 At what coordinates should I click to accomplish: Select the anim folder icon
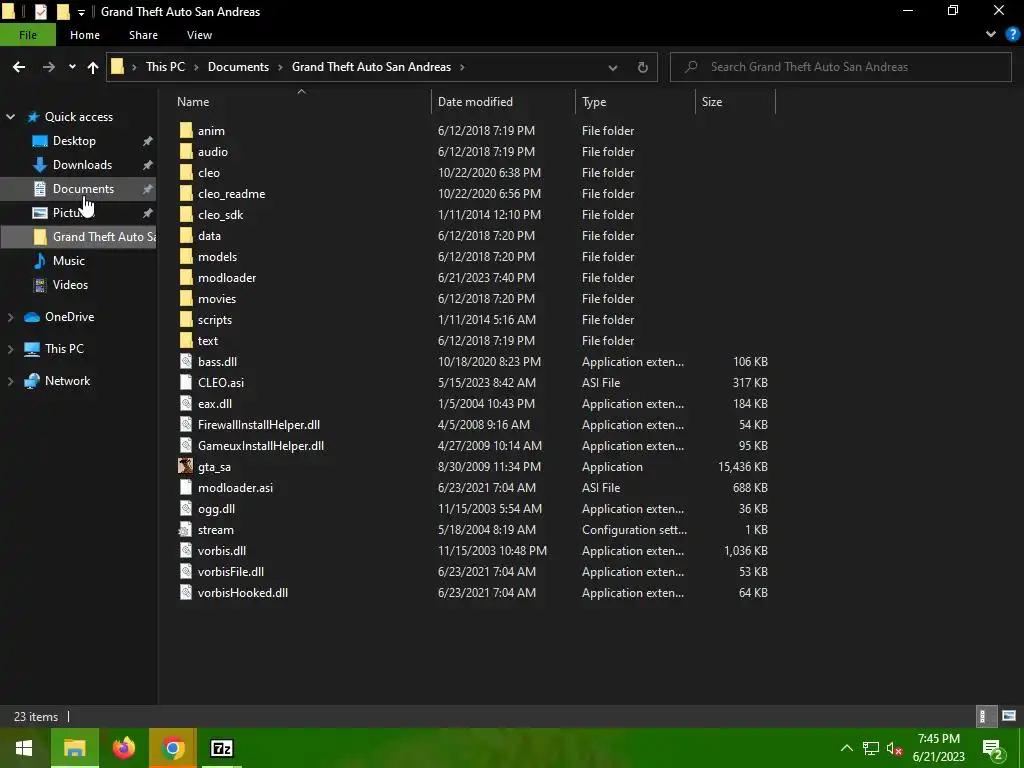click(185, 131)
